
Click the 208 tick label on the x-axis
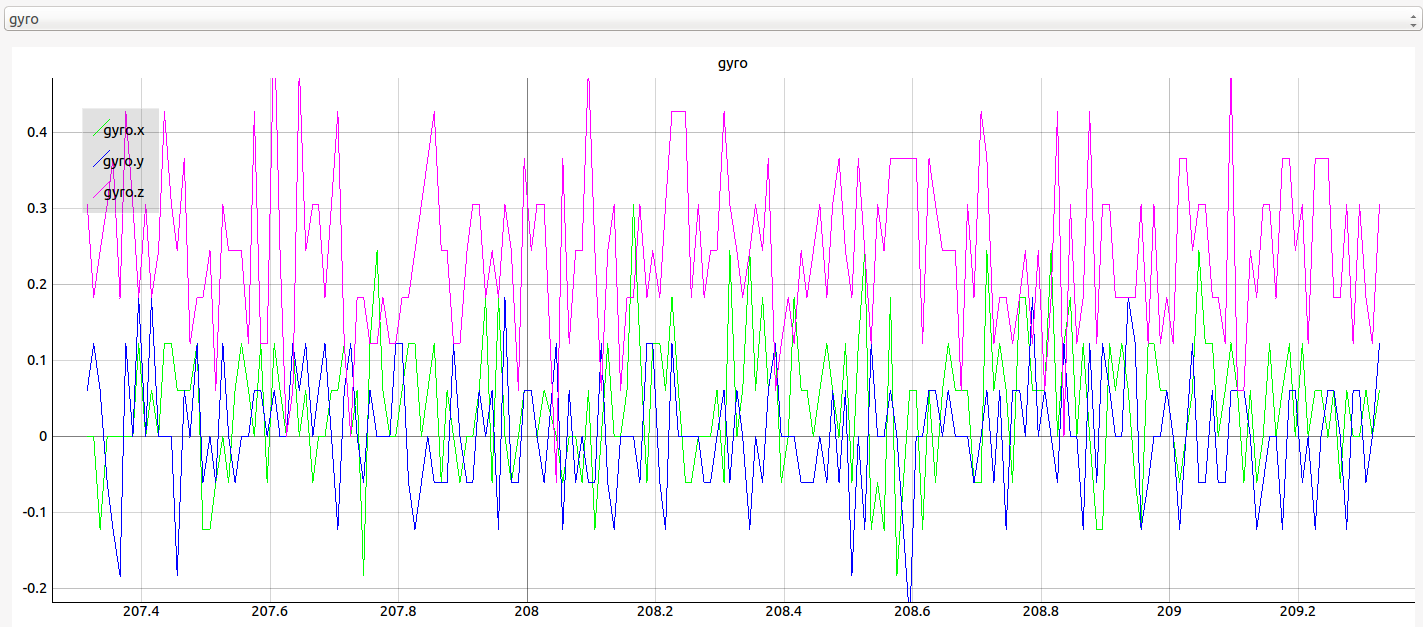(x=526, y=612)
